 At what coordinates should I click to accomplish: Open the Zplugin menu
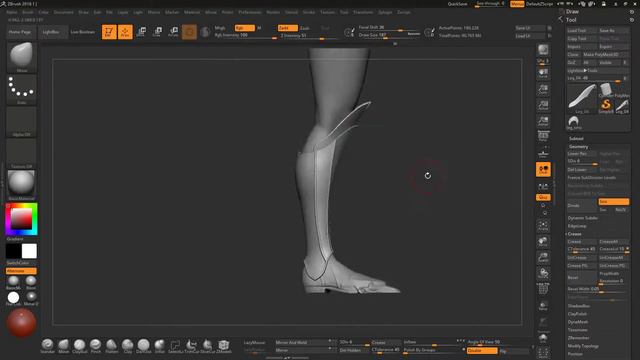(385, 12)
